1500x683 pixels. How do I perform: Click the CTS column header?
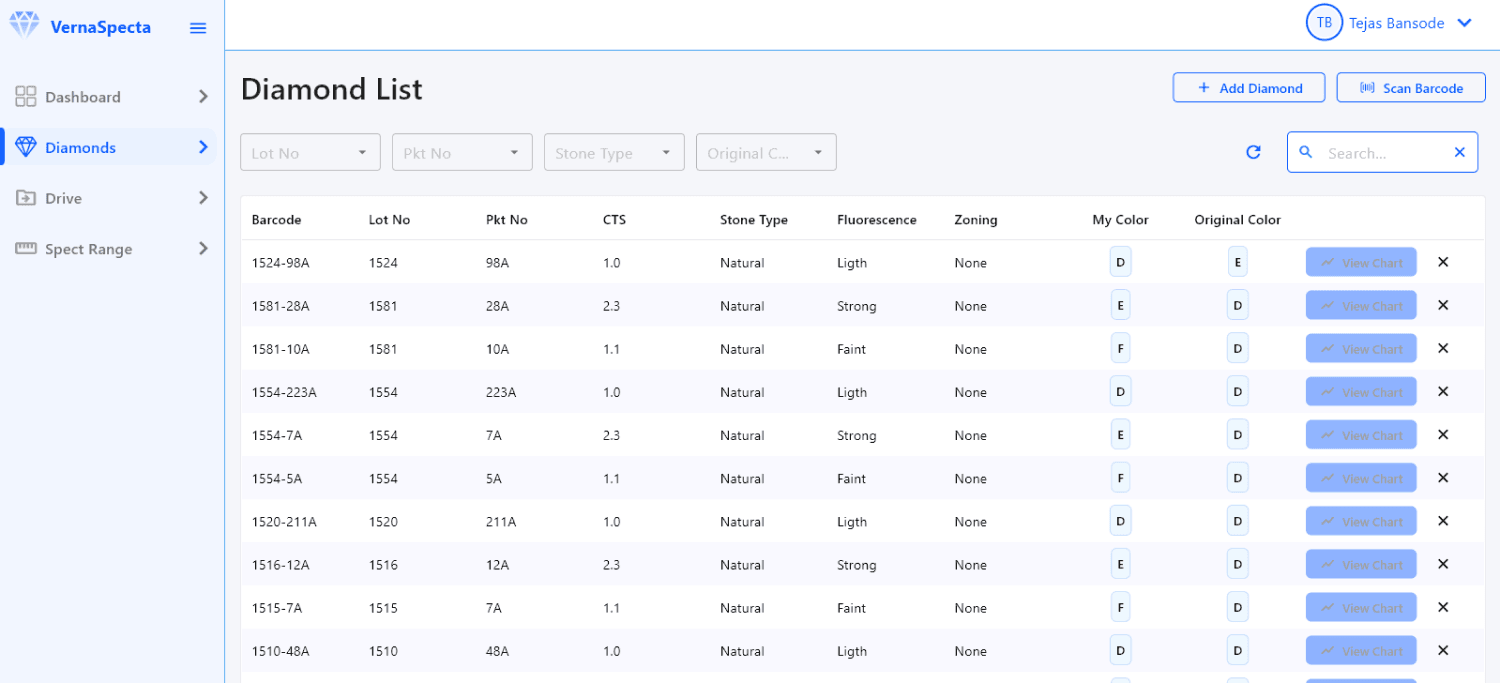pos(614,220)
